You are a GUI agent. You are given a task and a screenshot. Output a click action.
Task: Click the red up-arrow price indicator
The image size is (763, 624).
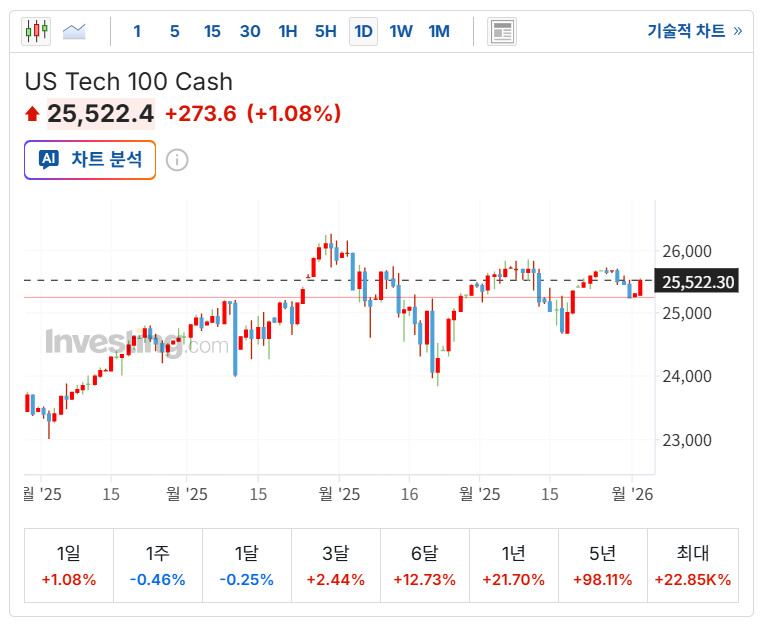coord(33,114)
